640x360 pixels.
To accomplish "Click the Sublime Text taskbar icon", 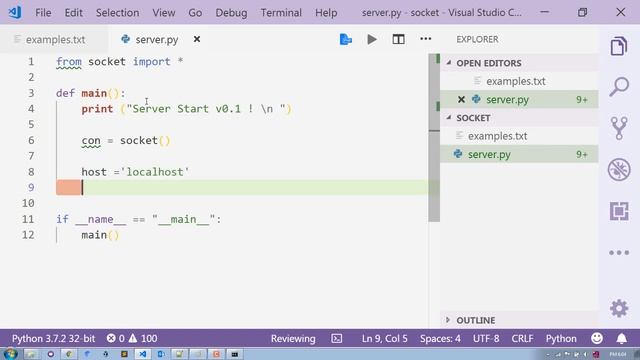I will pyautogui.click(x=124, y=354).
